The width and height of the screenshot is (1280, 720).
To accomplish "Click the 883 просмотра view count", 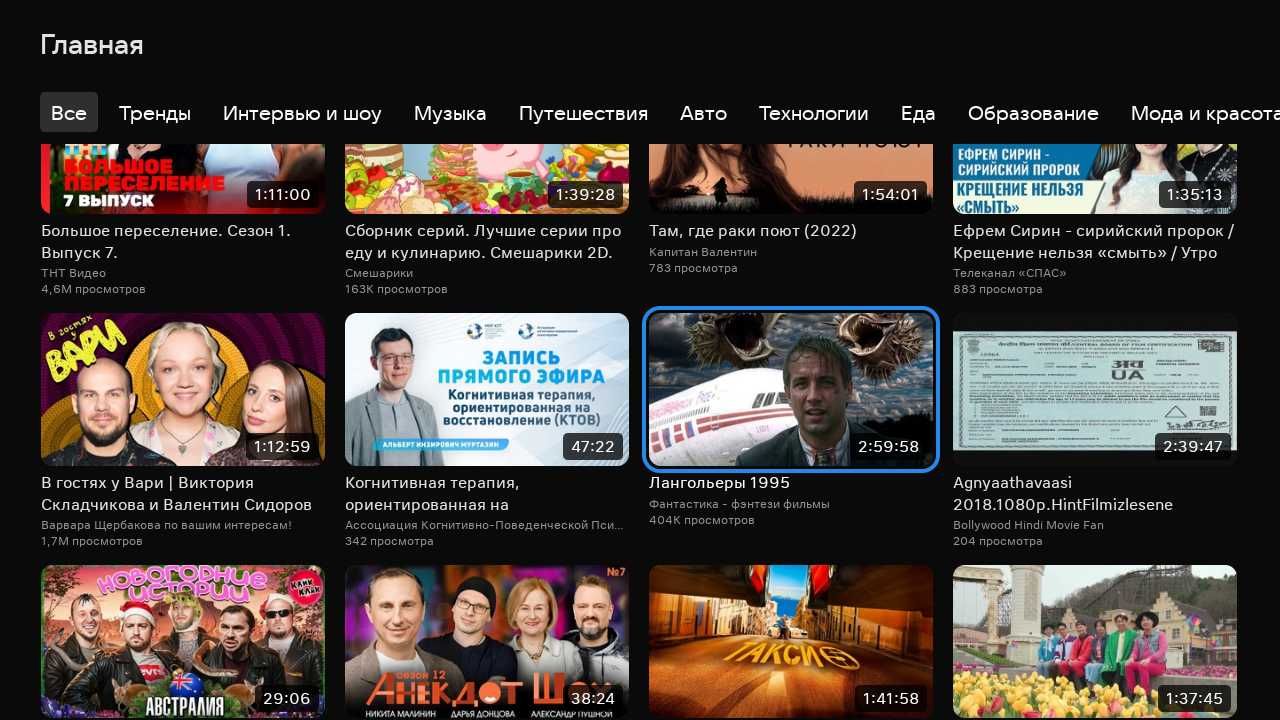I will (997, 289).
